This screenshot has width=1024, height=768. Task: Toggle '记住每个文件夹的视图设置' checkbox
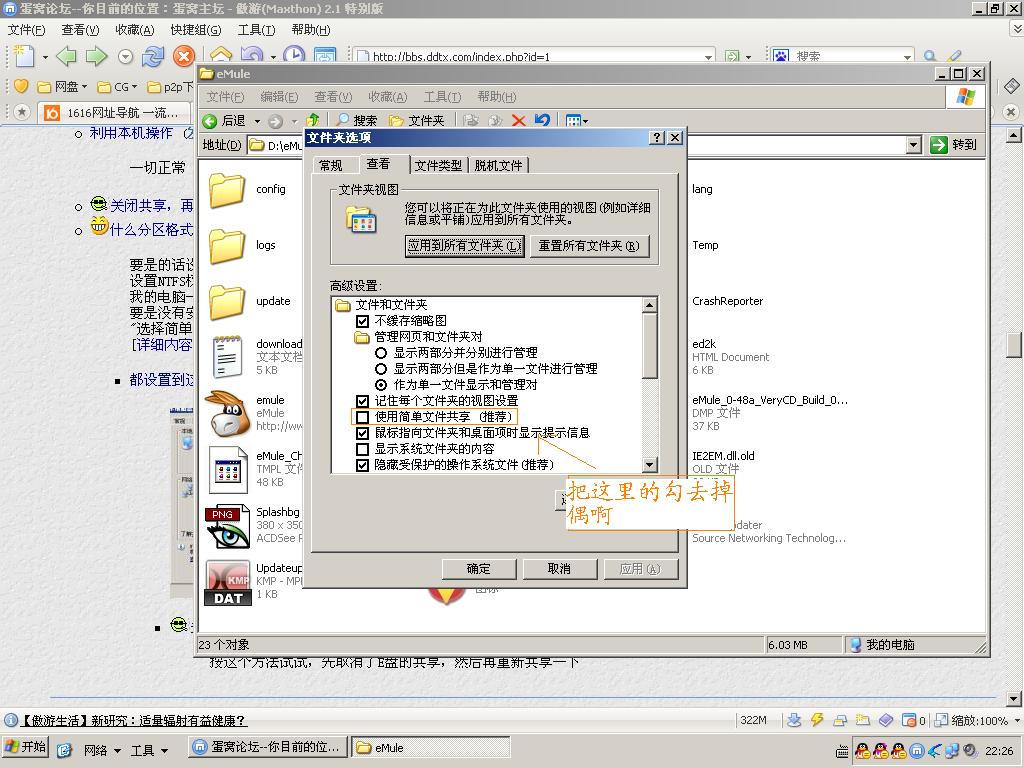pos(362,400)
